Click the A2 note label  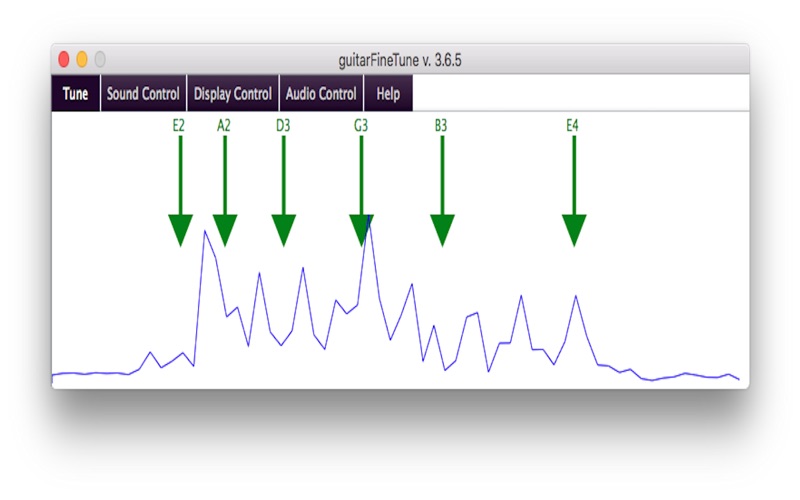coord(223,126)
